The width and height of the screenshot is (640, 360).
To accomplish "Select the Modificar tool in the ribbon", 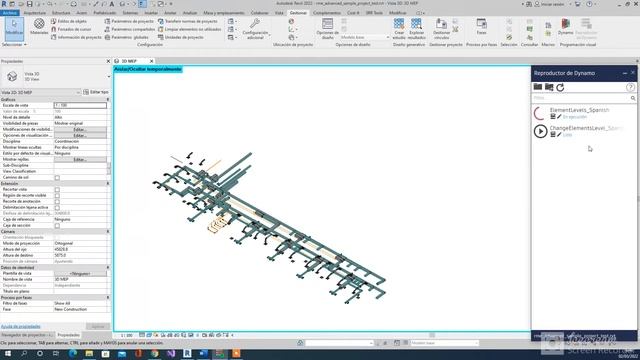I will 14,29.
